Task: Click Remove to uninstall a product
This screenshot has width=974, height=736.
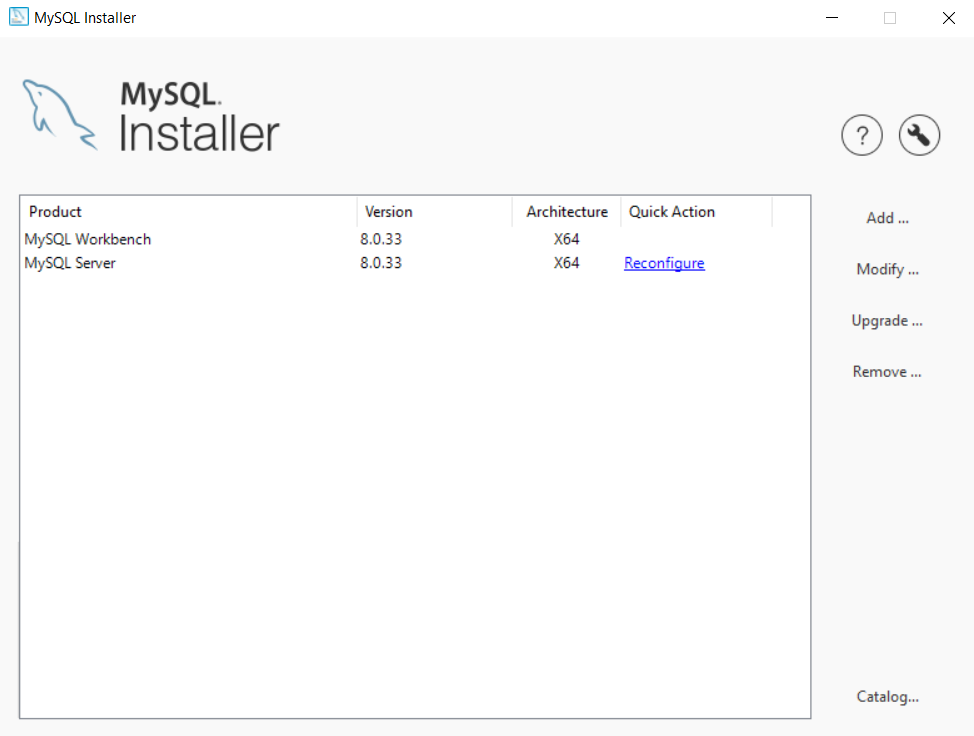Action: (x=886, y=371)
